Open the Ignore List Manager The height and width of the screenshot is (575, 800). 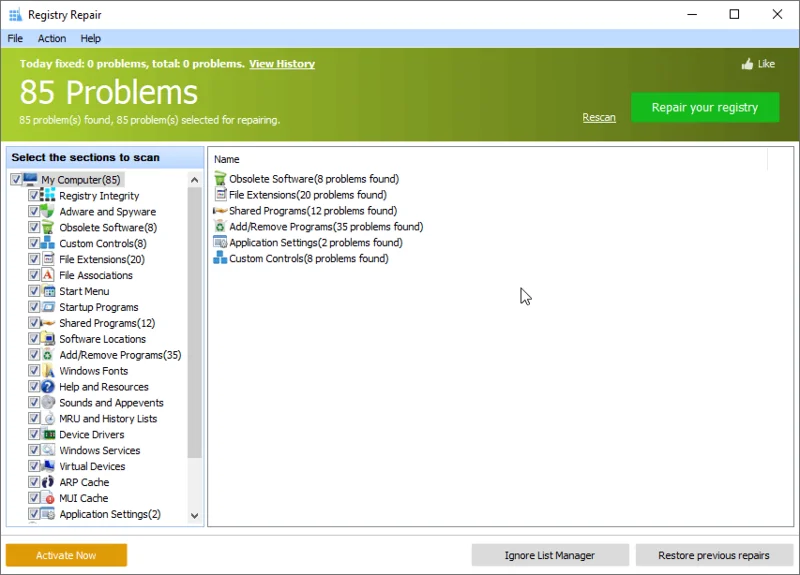click(x=549, y=555)
